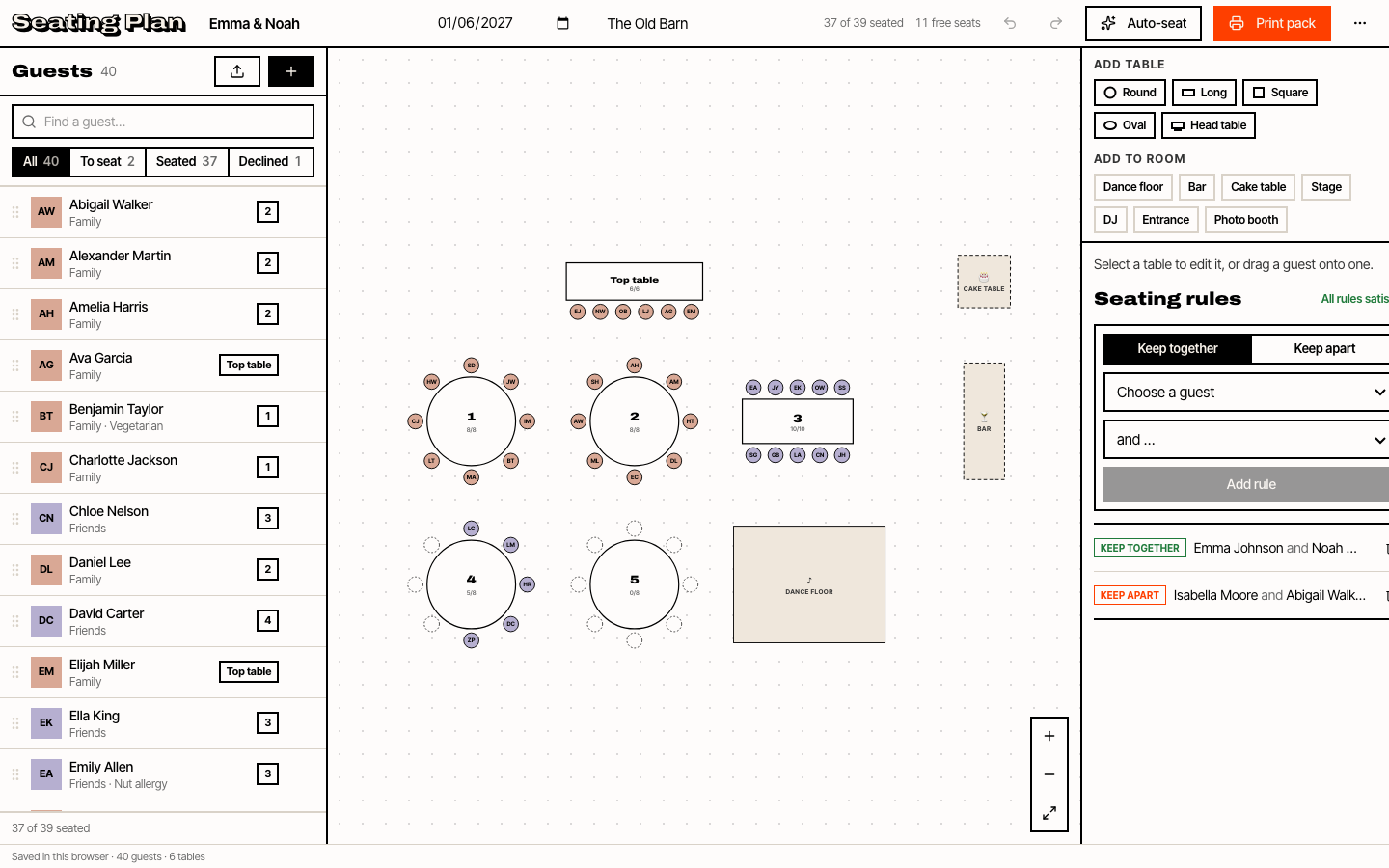This screenshot has height=868, width=1389.
Task: Select empty round table 5
Action: [x=635, y=584]
